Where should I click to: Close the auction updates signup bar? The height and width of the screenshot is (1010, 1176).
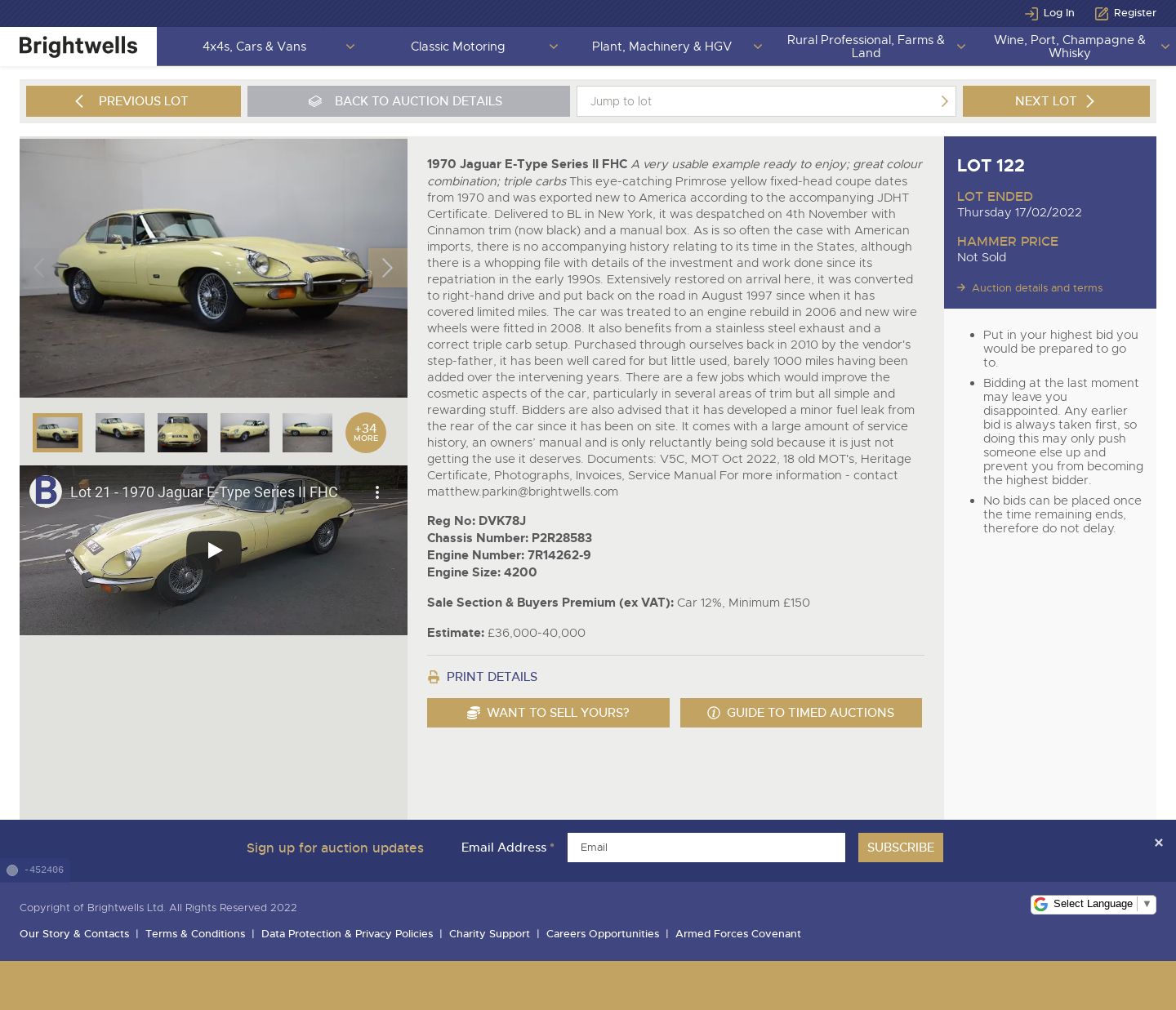click(x=1158, y=843)
